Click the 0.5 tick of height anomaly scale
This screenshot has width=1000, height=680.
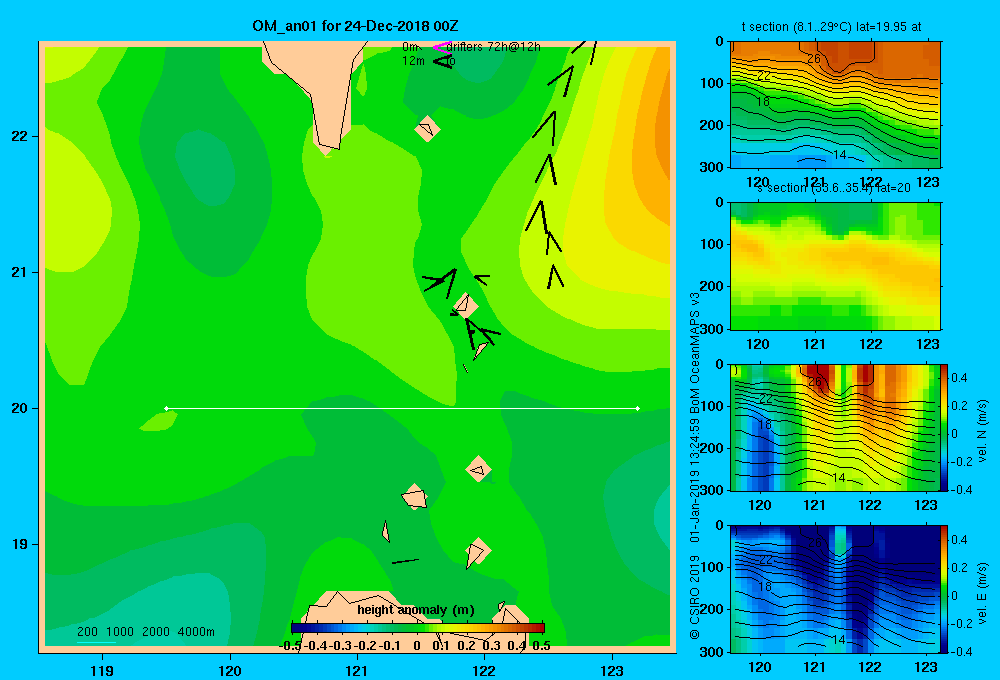pyautogui.click(x=541, y=646)
